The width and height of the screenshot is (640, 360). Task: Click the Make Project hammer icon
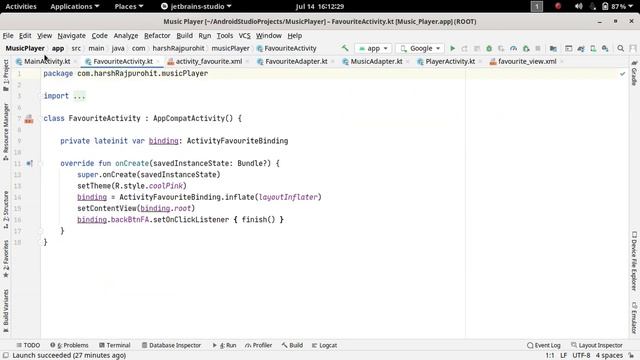pos(345,48)
